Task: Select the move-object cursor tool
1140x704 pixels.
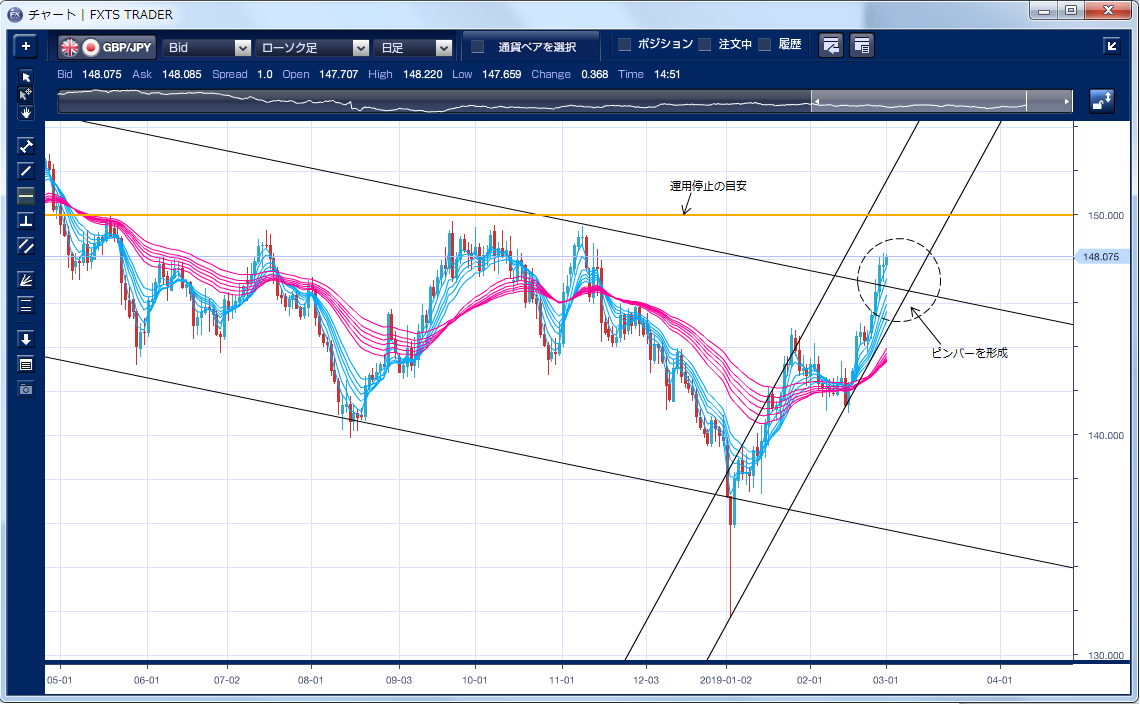Action: pos(25,95)
